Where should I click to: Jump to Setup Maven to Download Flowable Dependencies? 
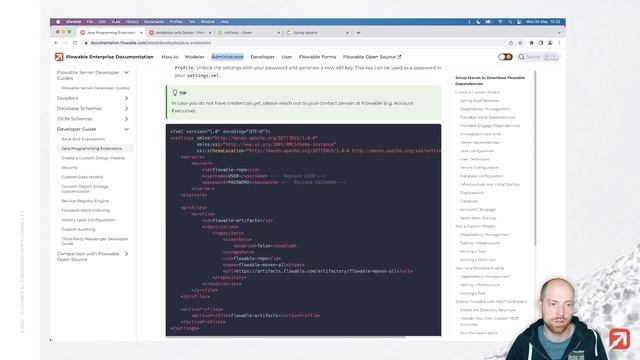(x=490, y=80)
